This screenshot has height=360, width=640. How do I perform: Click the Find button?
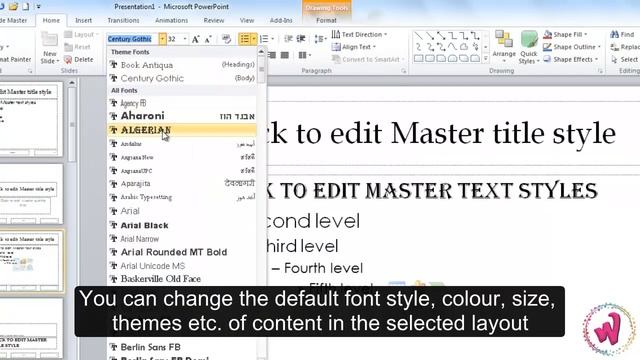click(622, 34)
